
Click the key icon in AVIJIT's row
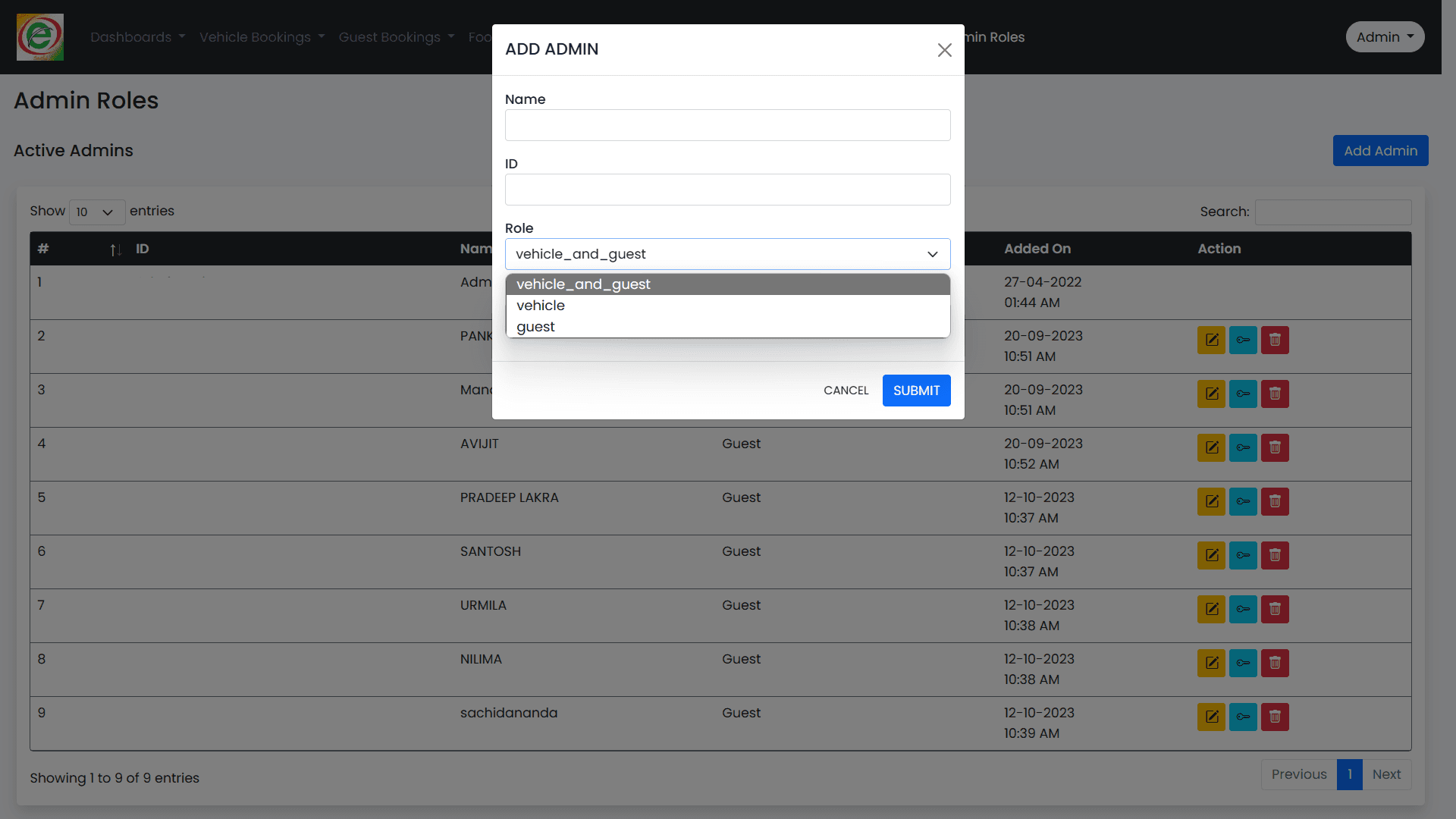point(1242,447)
